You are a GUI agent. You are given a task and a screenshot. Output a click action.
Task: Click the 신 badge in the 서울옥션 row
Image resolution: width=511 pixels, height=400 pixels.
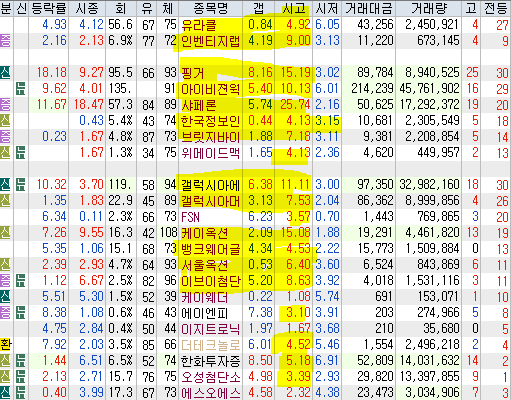click(x=5, y=265)
